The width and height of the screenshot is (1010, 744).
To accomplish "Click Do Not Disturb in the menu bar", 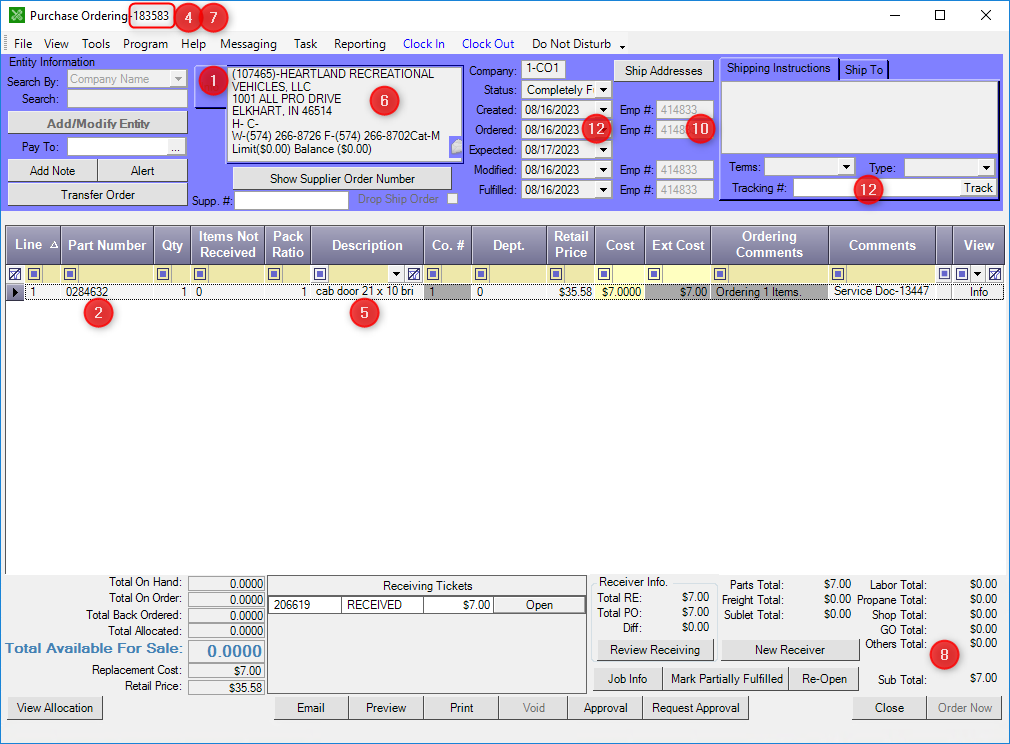I will click(571, 44).
